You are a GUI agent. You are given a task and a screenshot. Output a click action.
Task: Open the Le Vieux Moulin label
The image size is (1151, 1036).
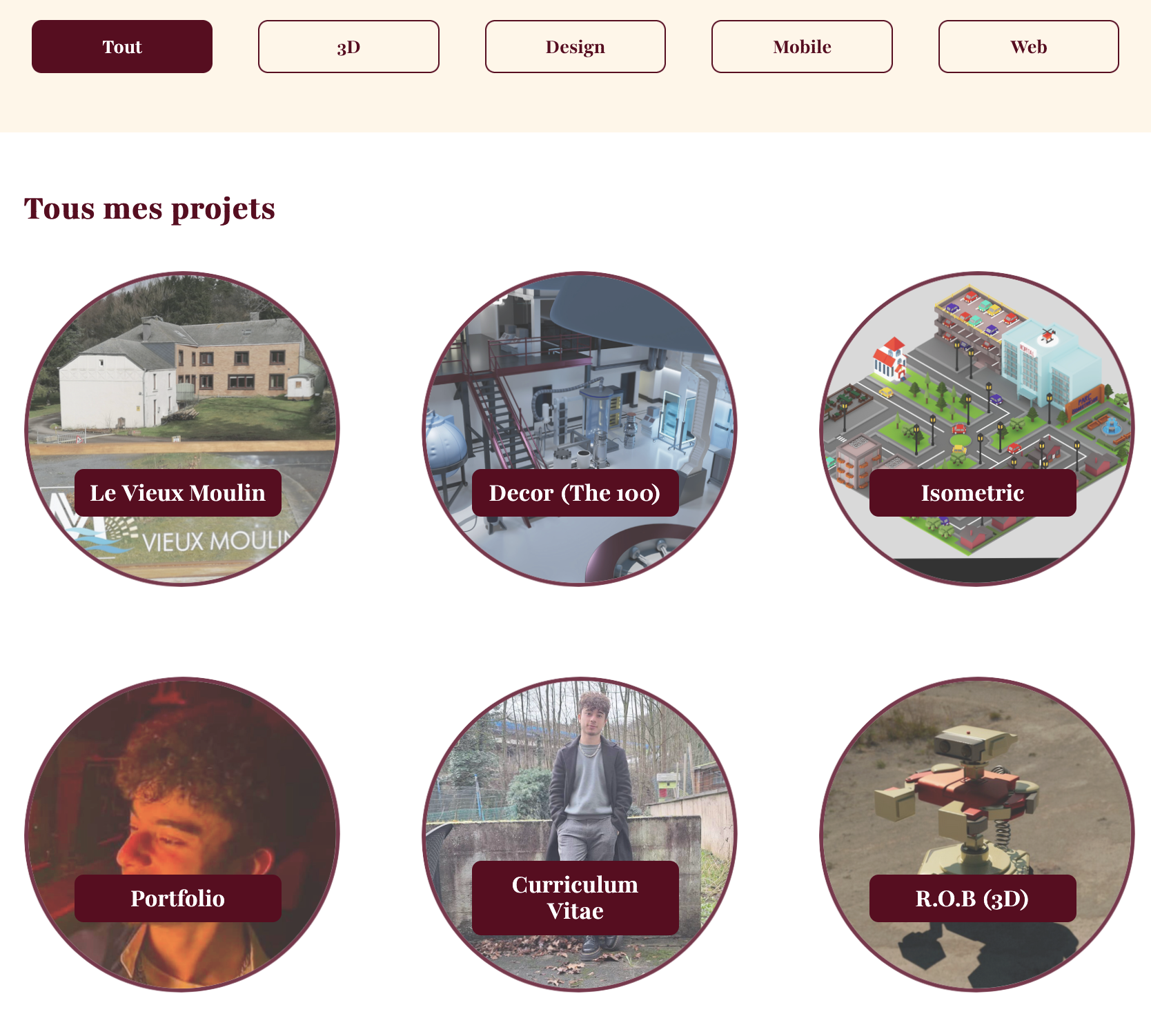tap(178, 492)
